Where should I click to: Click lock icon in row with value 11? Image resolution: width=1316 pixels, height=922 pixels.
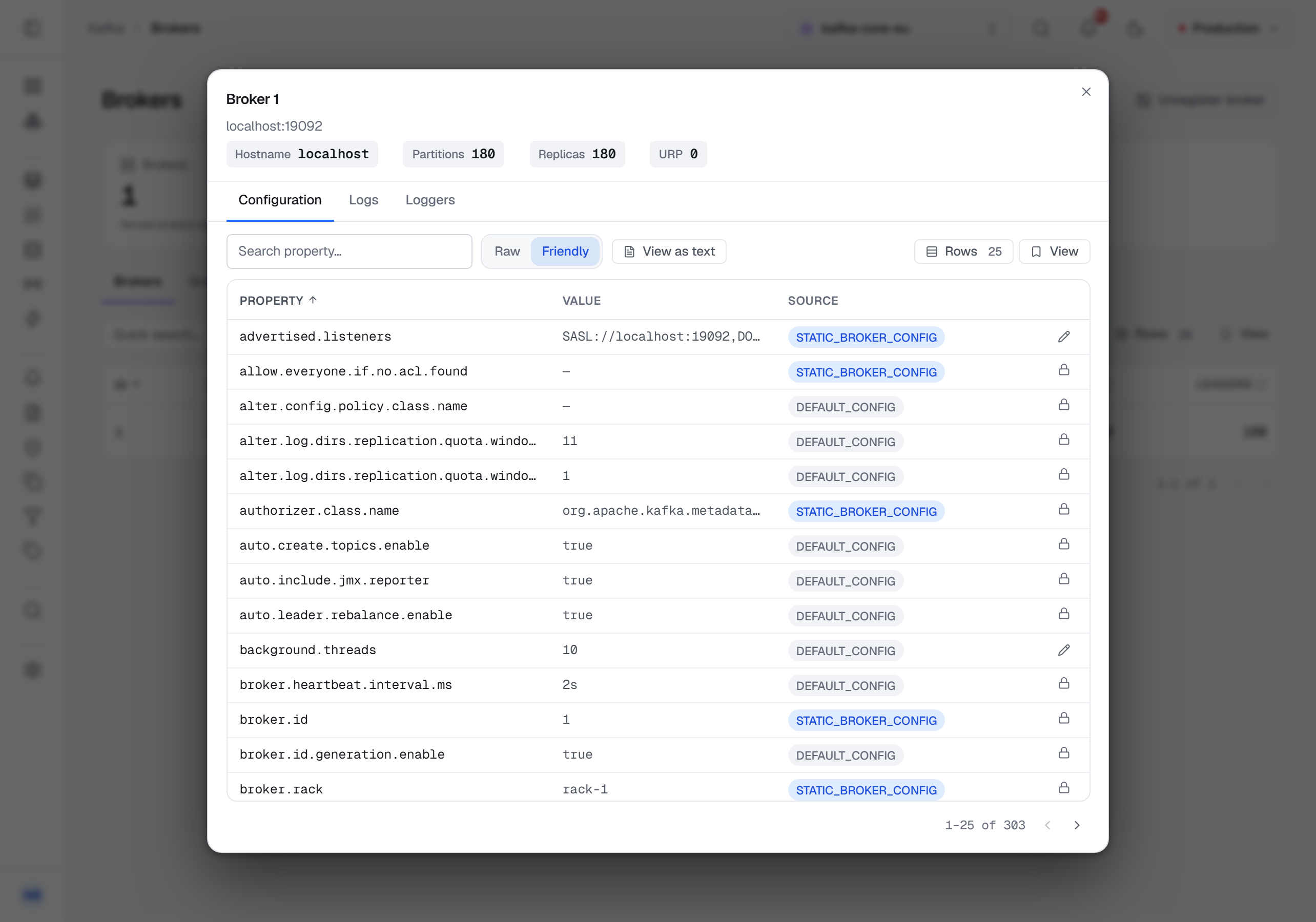1063,440
